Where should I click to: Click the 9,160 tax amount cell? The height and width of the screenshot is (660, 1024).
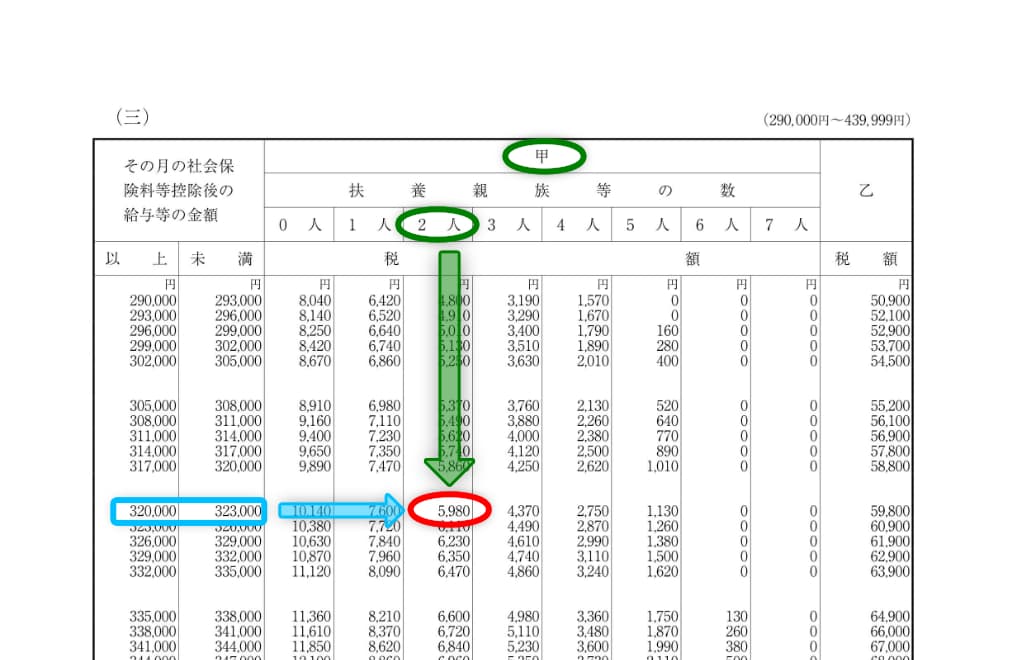click(x=315, y=421)
